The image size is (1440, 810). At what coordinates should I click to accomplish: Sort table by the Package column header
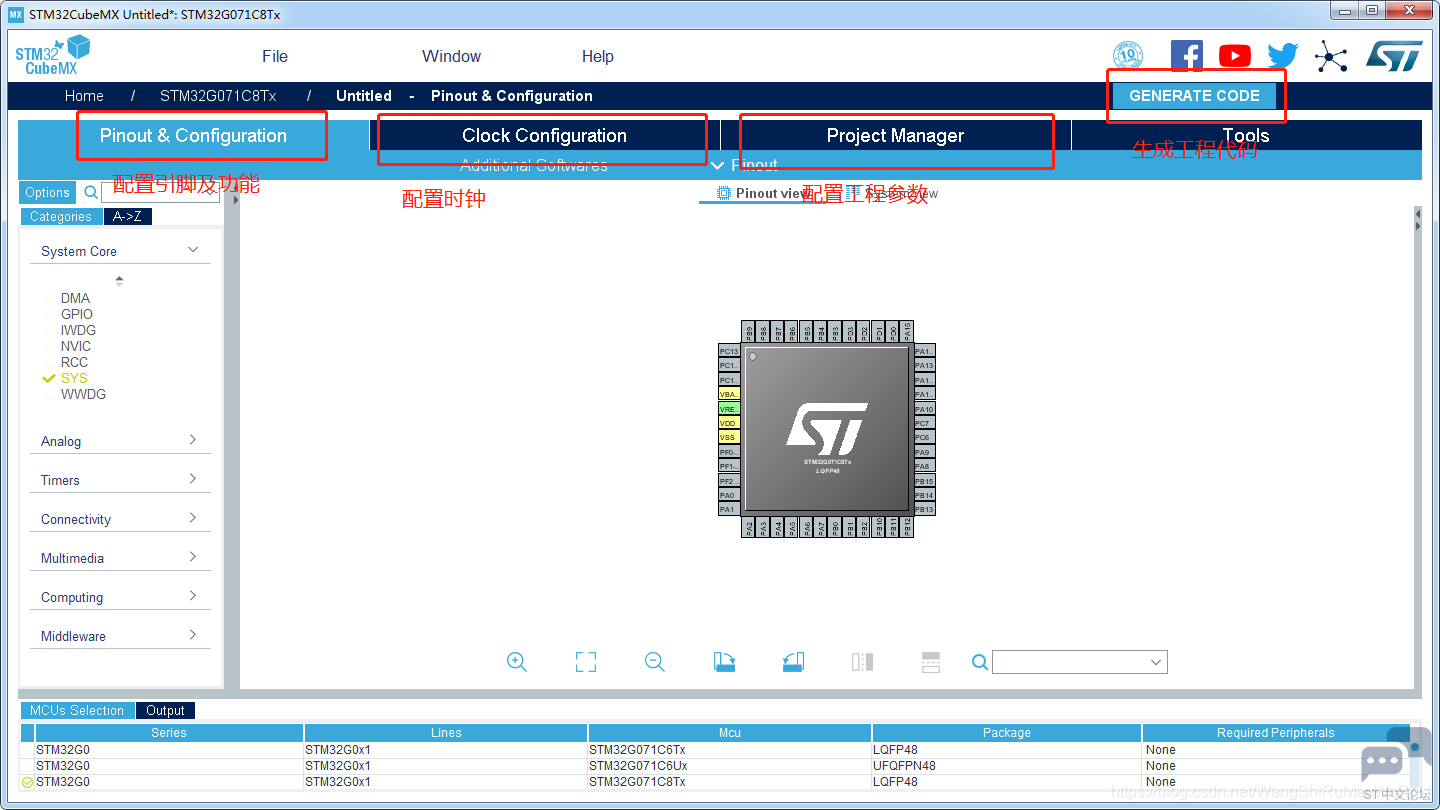coord(1007,733)
